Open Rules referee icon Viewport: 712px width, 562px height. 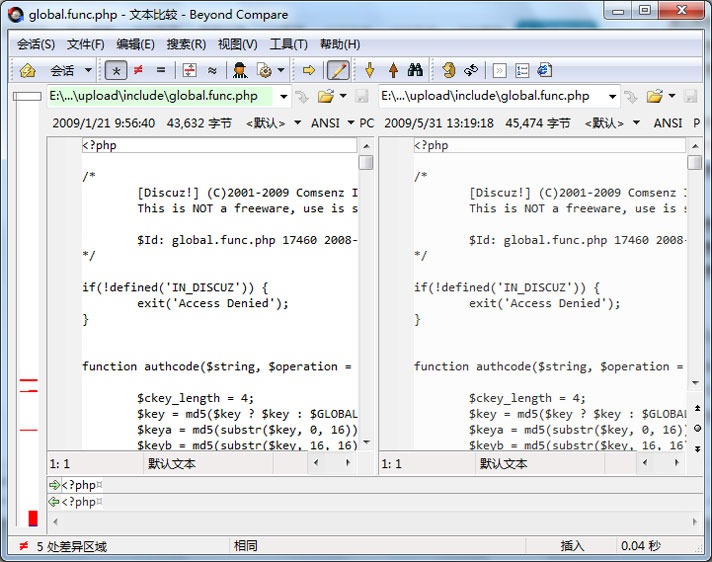pyautogui.click(x=240, y=70)
